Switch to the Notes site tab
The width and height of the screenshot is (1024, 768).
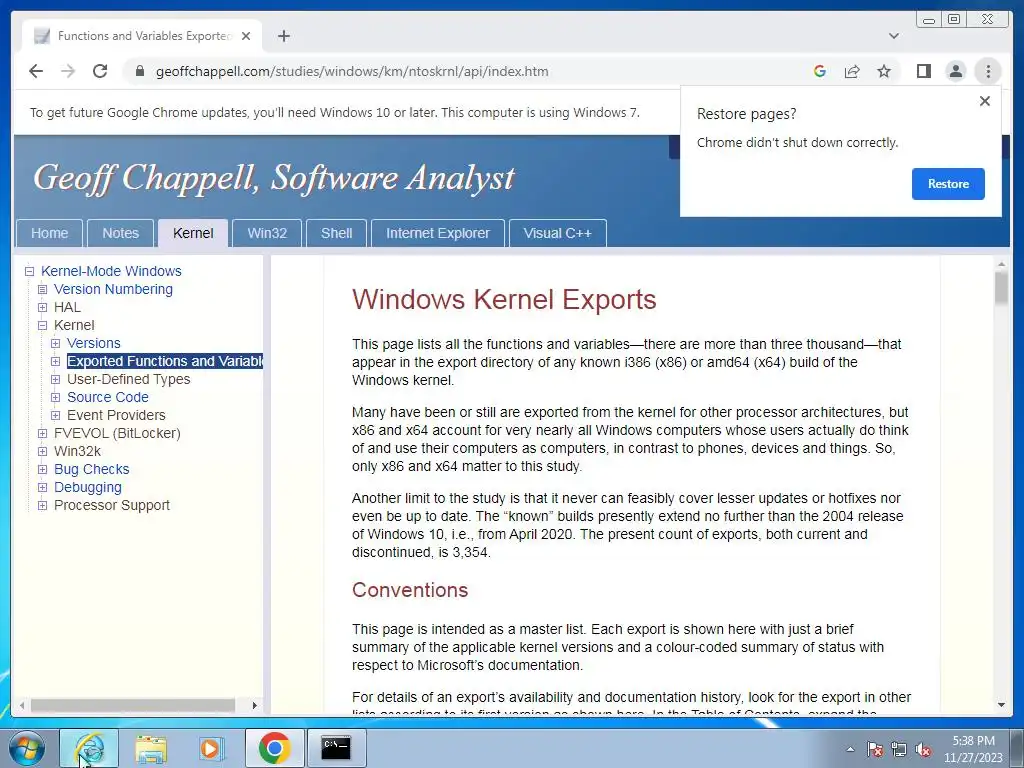(121, 233)
